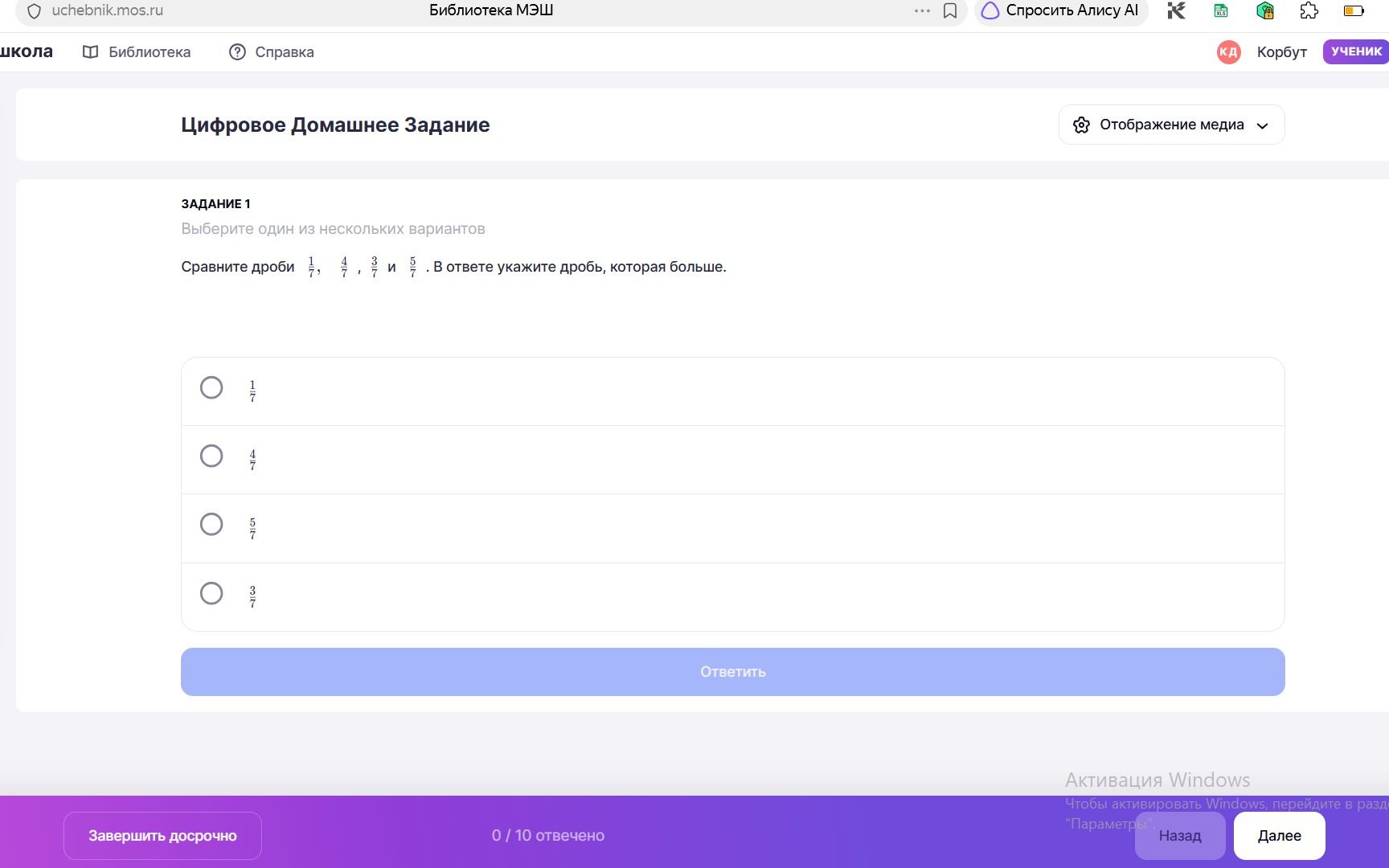1389x868 pixels.
Task: Click the 0 / 10 отвечено progress text
Action: pos(548,836)
